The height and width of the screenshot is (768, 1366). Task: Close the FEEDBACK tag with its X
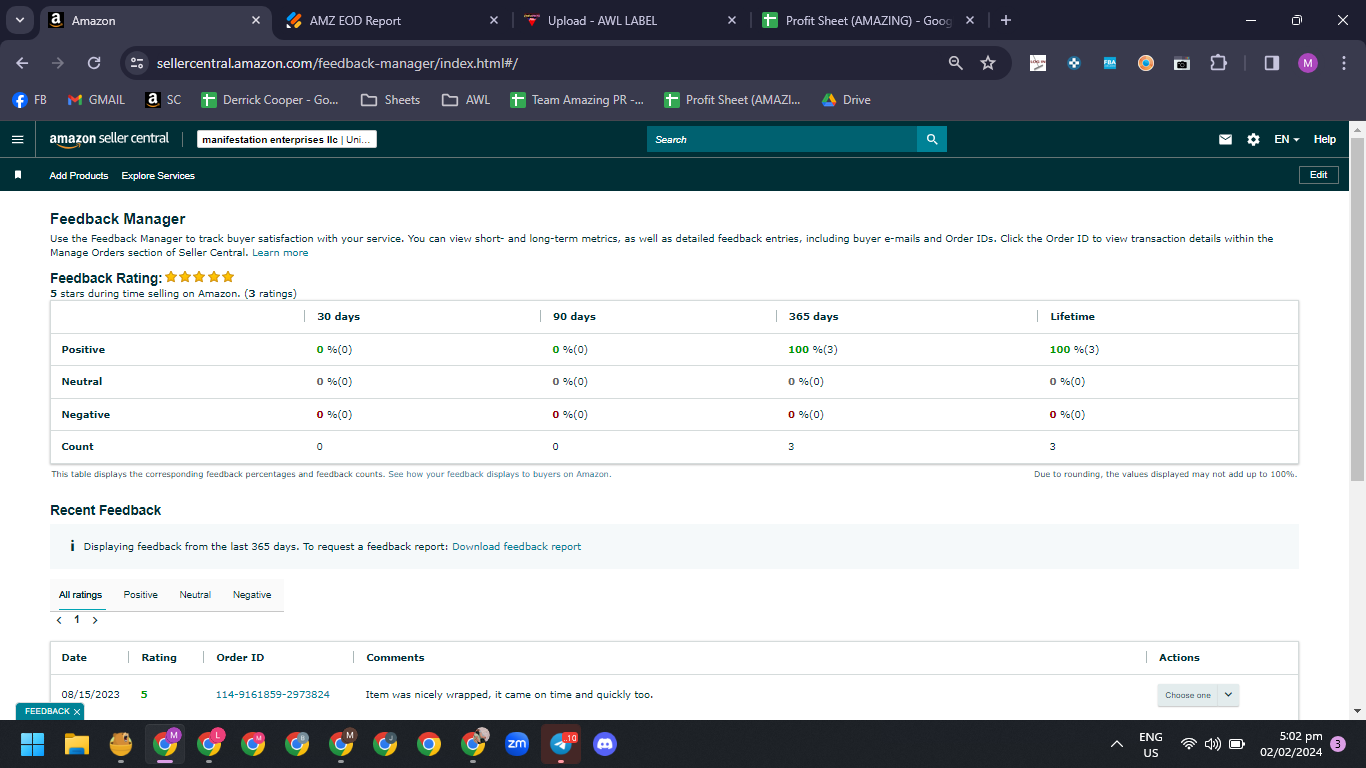(76, 712)
